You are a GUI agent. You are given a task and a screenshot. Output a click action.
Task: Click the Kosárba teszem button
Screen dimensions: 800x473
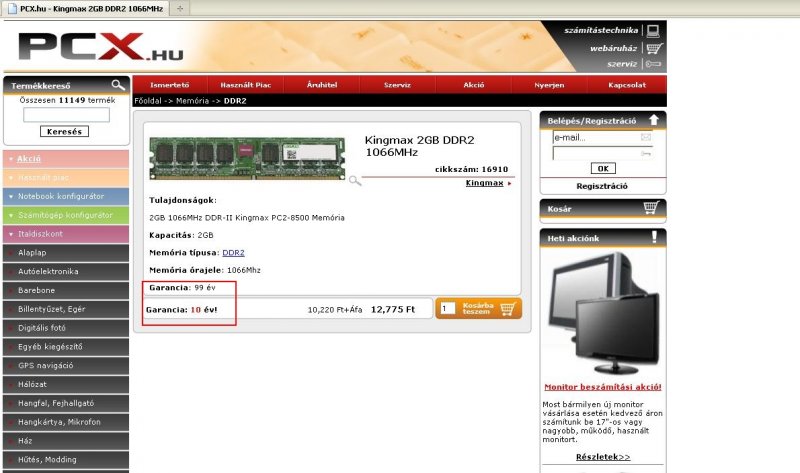coord(479,309)
